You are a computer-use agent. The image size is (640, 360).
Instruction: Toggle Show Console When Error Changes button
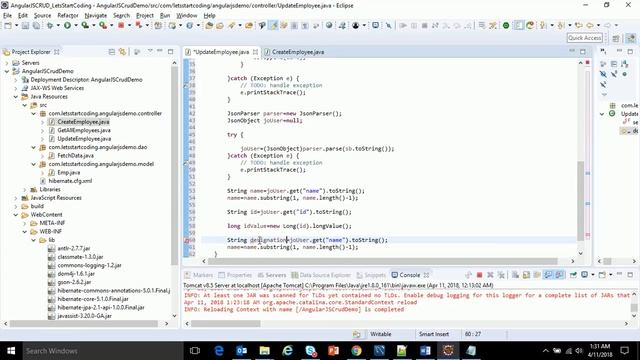point(559,275)
